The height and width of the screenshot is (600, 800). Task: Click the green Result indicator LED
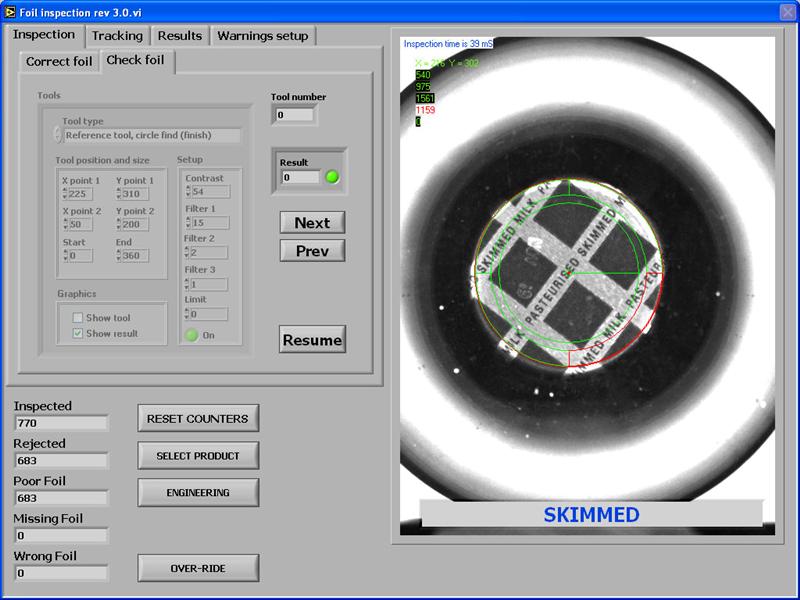(x=332, y=177)
